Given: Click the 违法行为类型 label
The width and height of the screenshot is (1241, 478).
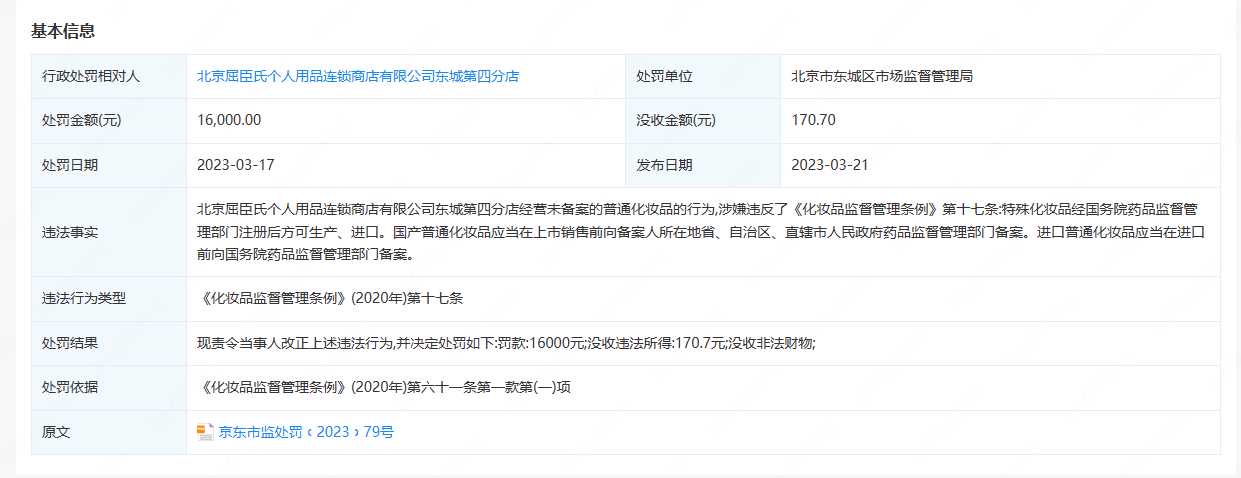Looking at the screenshot, I should [84, 298].
